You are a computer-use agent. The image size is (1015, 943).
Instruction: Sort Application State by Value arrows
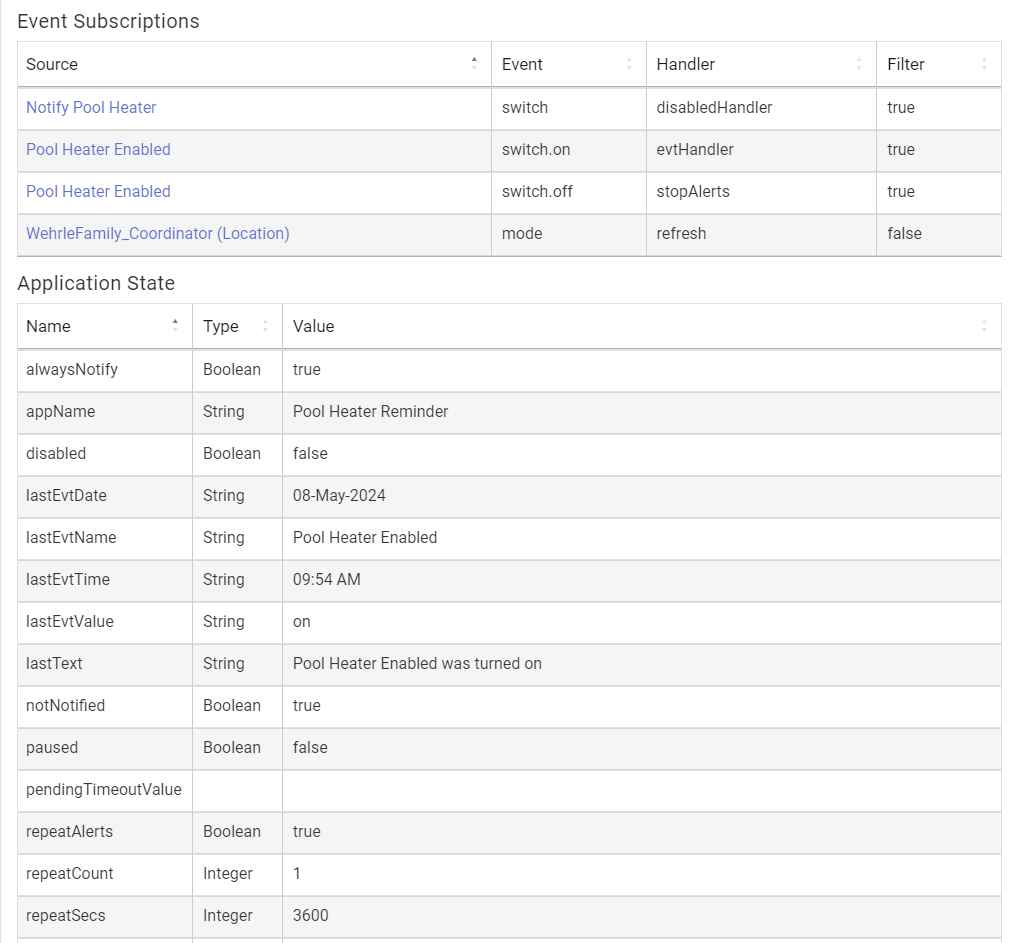tap(984, 326)
